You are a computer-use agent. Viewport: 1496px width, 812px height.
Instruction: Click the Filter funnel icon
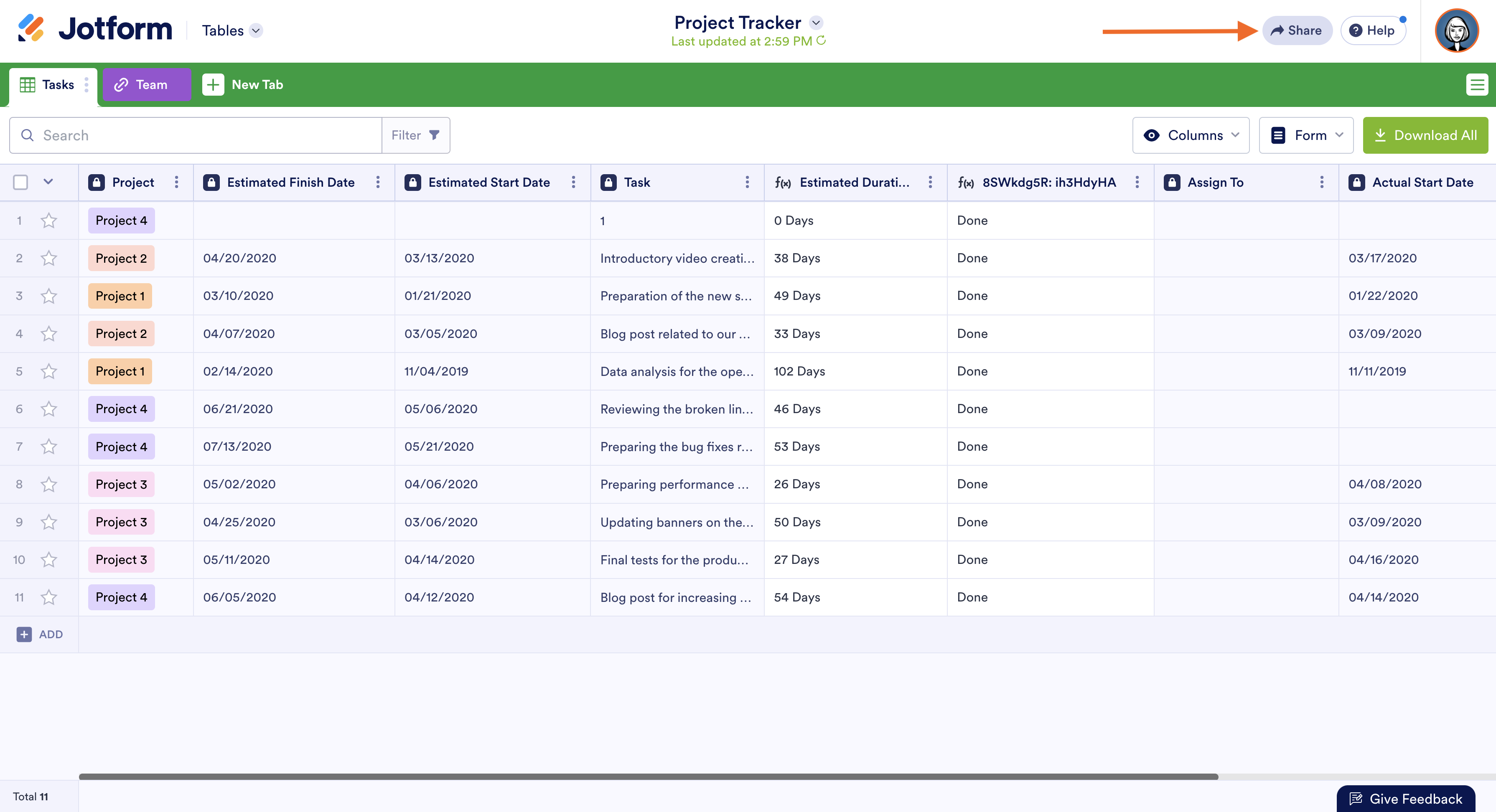[434, 134]
